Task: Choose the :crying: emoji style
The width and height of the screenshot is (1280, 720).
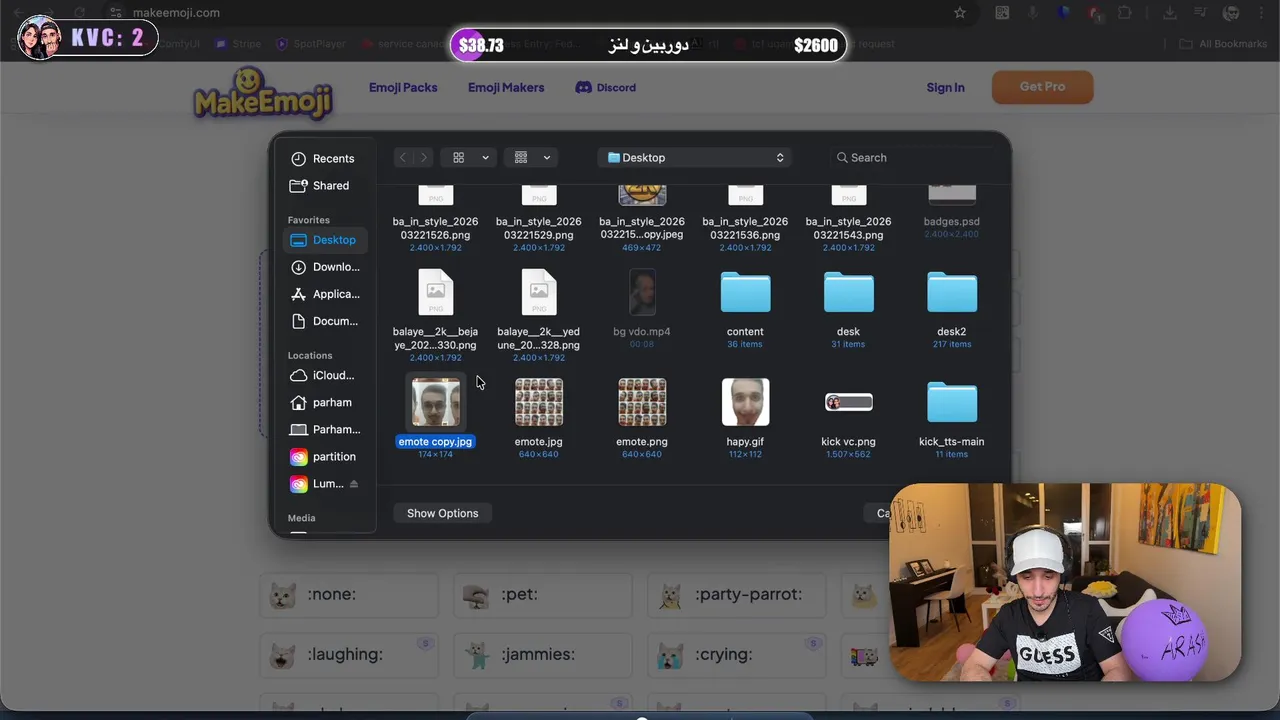Action: pyautogui.click(x=737, y=654)
